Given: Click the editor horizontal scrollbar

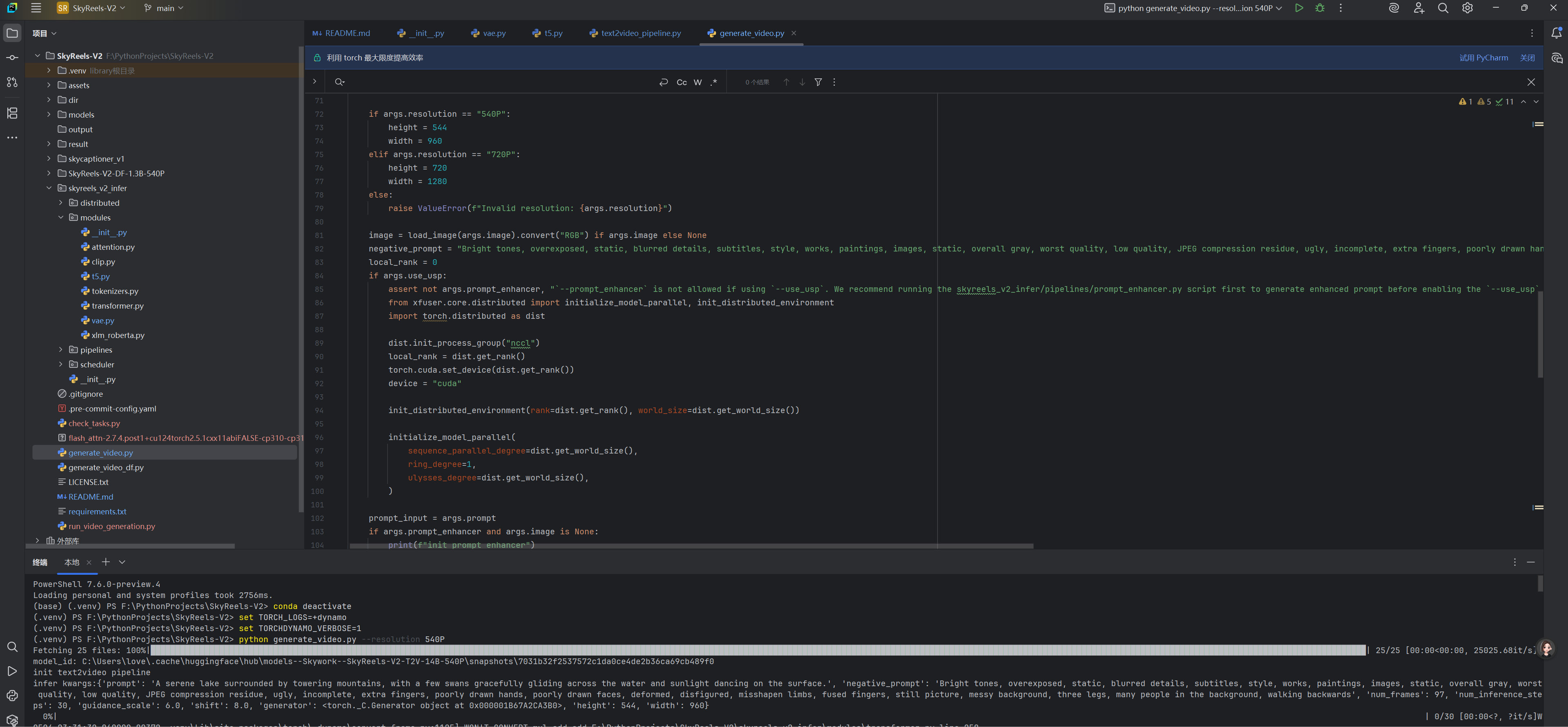Looking at the screenshot, I should (691, 546).
